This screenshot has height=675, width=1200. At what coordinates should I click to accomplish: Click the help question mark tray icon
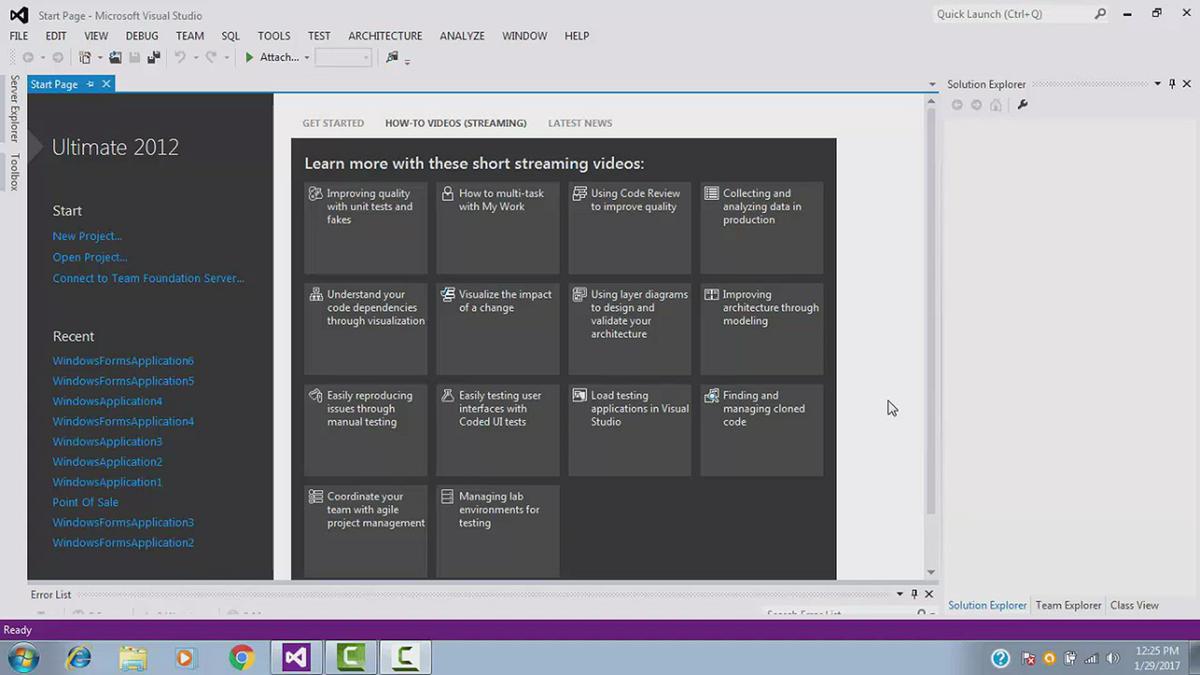pos(1001,658)
